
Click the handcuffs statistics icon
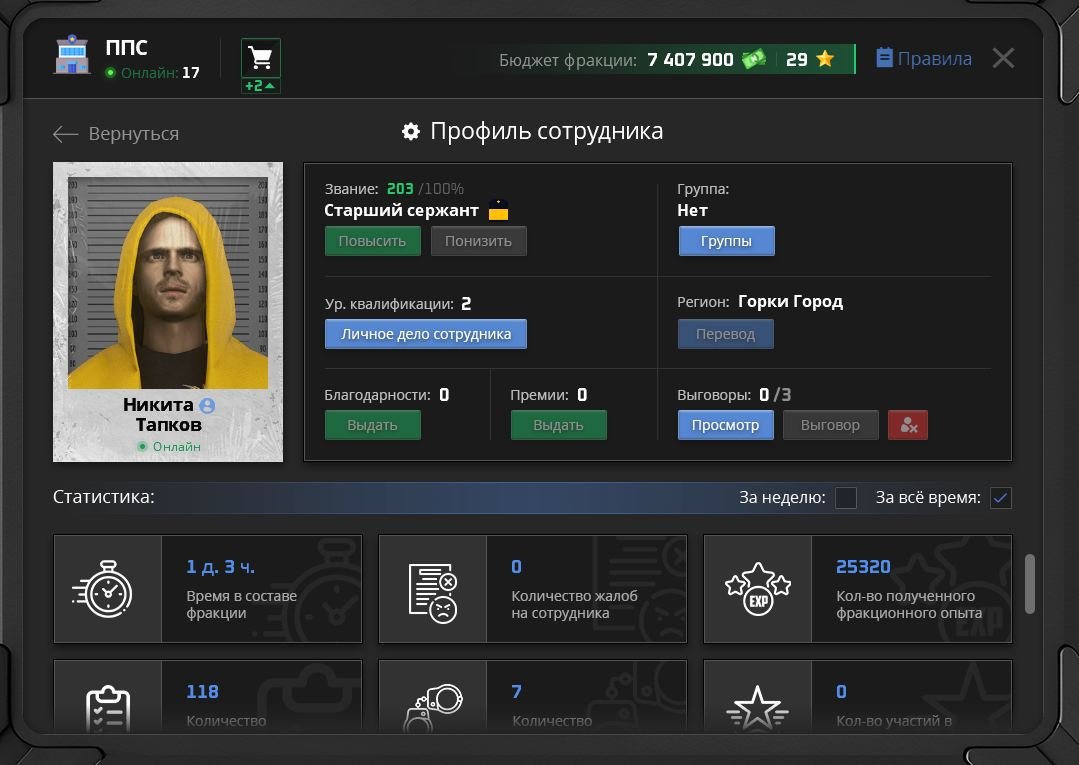pos(434,707)
